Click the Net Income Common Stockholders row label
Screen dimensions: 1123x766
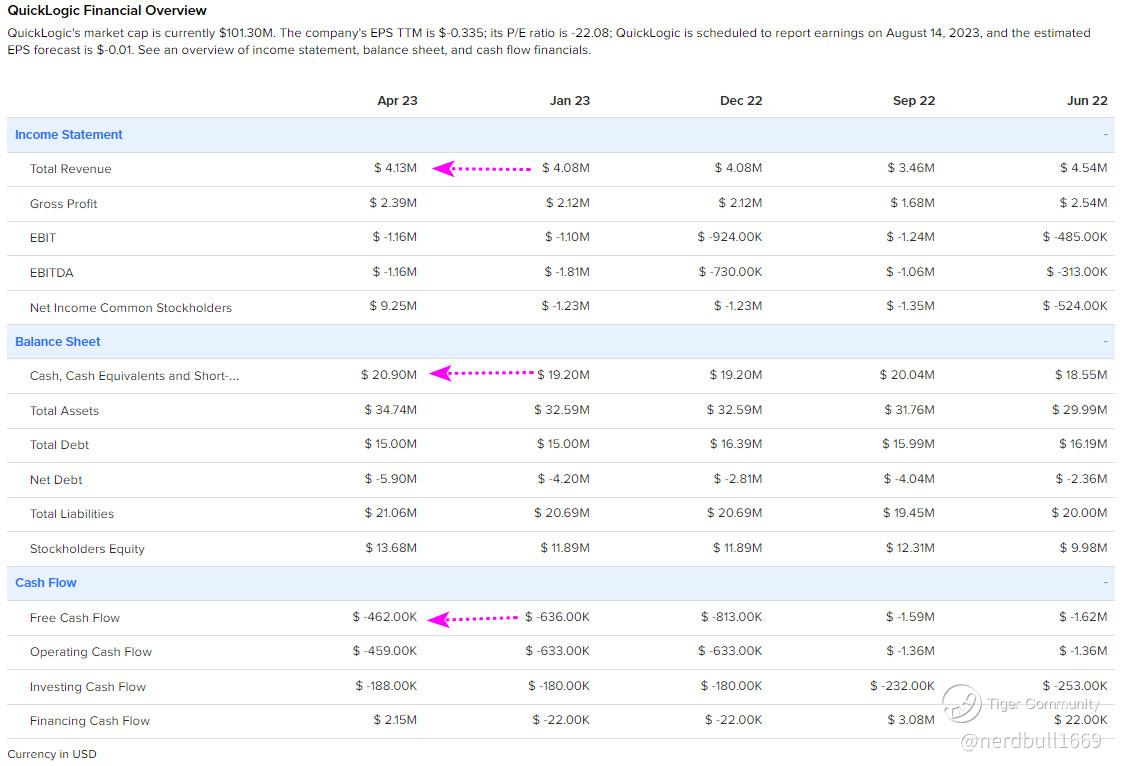tap(131, 308)
